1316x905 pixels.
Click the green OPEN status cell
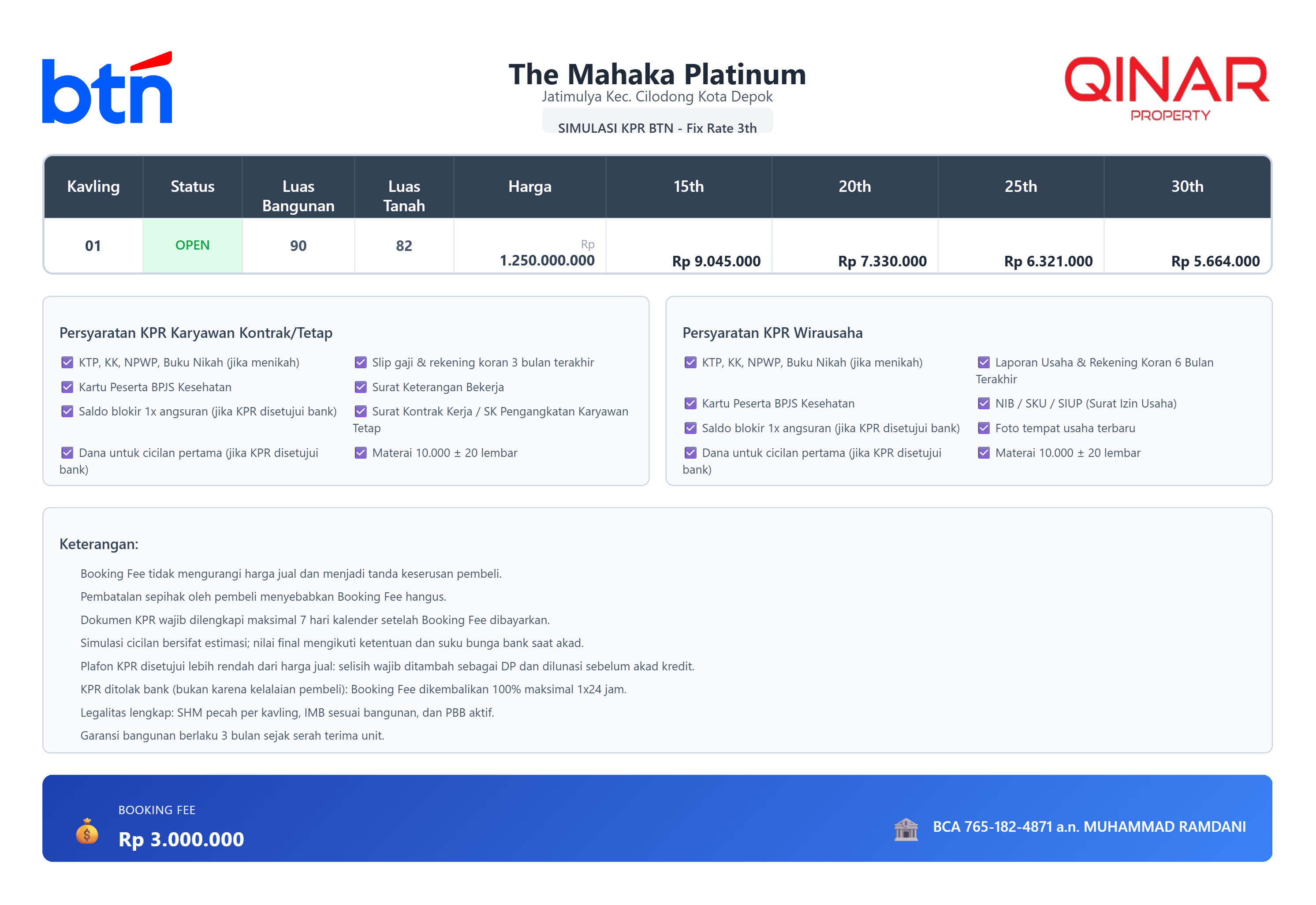[x=192, y=246]
